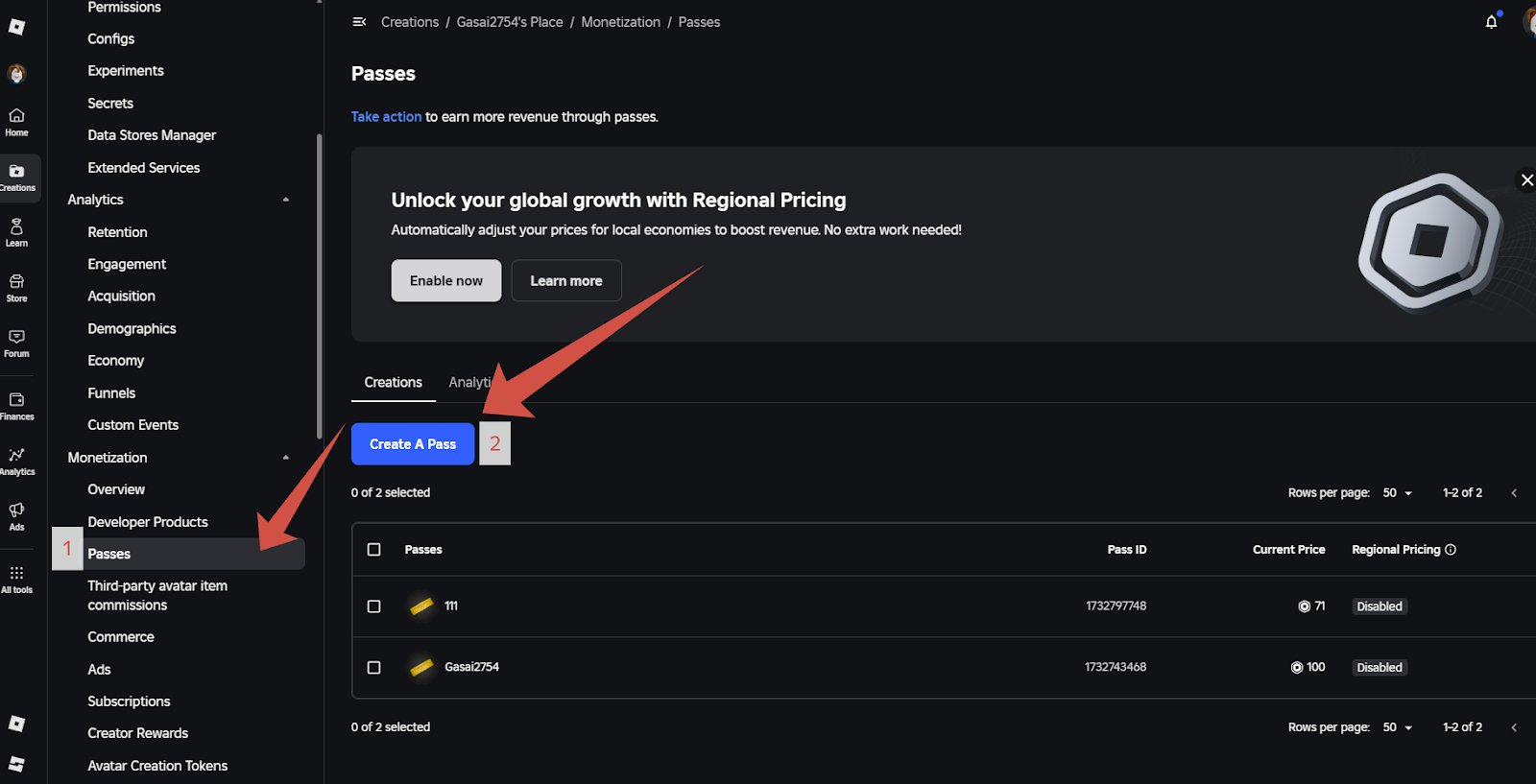Go to the Store icon
Image resolution: width=1536 pixels, height=784 pixels.
[16, 288]
